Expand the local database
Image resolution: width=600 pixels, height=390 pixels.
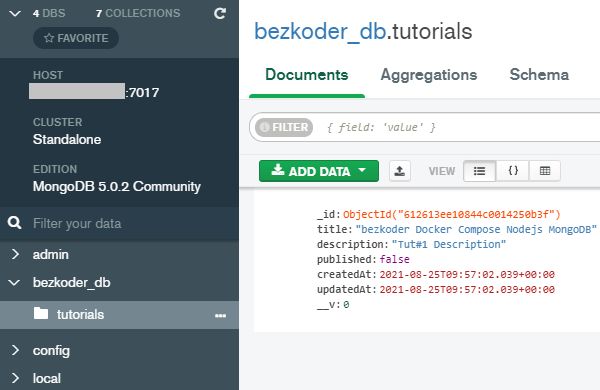point(15,378)
